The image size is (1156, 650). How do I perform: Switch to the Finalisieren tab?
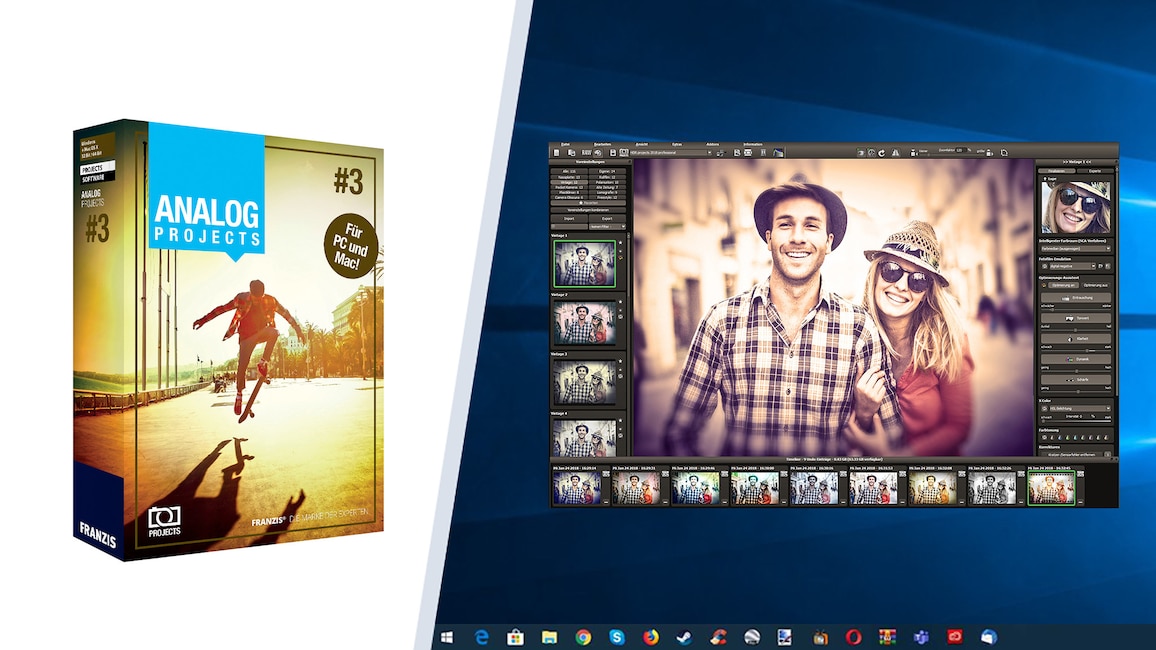point(1056,171)
